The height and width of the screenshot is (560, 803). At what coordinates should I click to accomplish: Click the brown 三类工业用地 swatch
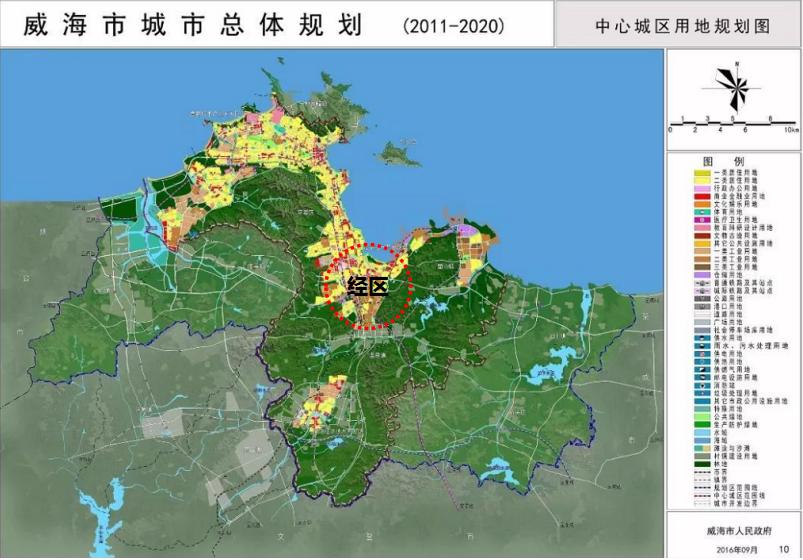pos(701,267)
